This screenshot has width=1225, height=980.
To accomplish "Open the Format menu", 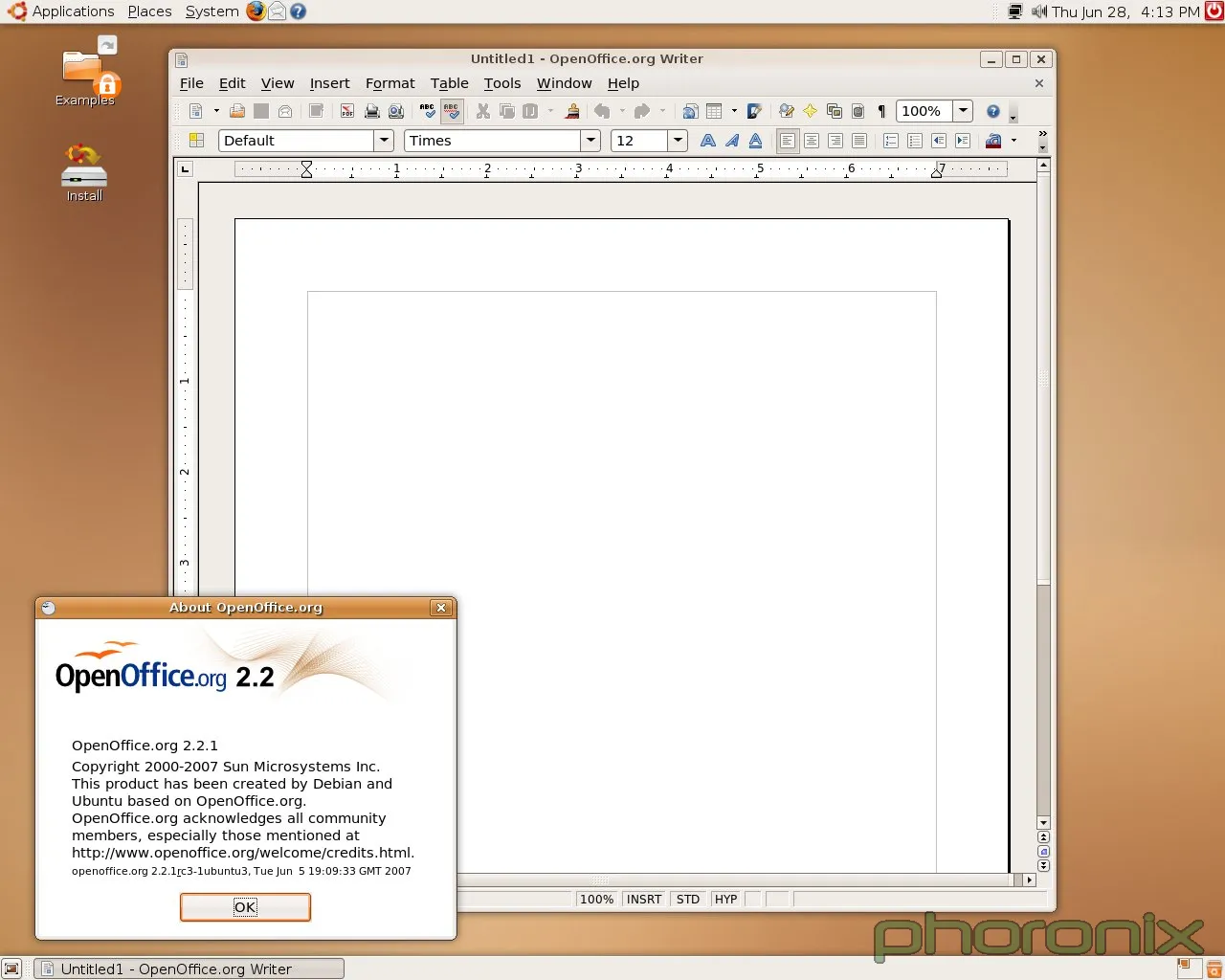I will pos(390,83).
